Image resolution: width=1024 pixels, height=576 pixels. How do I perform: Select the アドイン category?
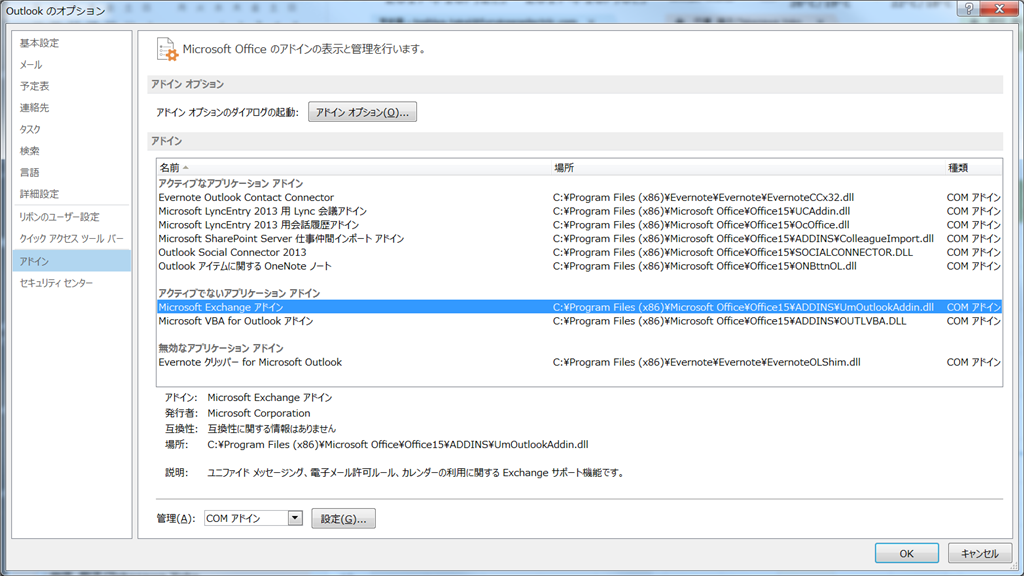[x=72, y=261]
